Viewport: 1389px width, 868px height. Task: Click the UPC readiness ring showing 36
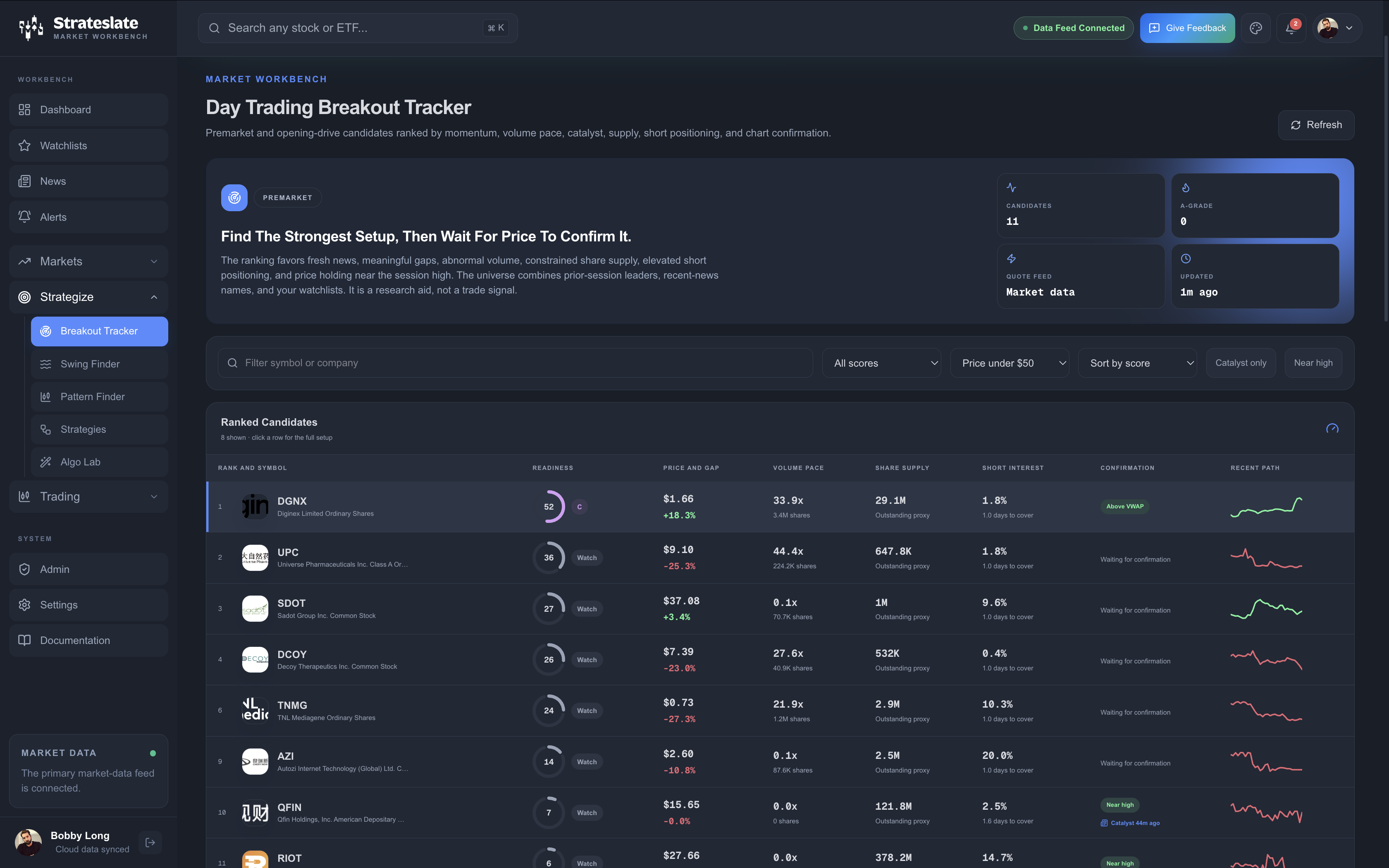tap(549, 558)
